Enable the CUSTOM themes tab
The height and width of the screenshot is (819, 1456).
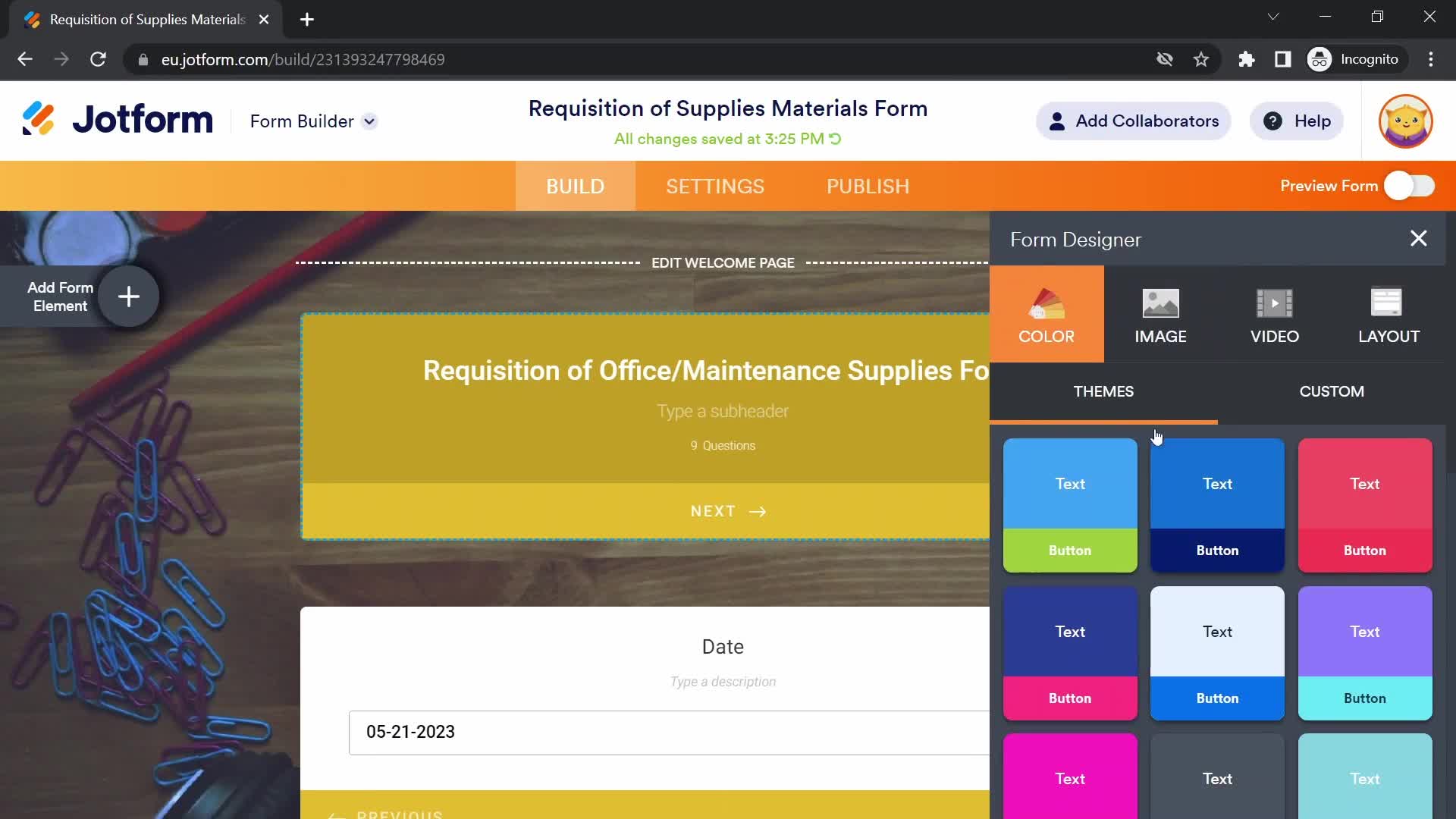(1332, 391)
